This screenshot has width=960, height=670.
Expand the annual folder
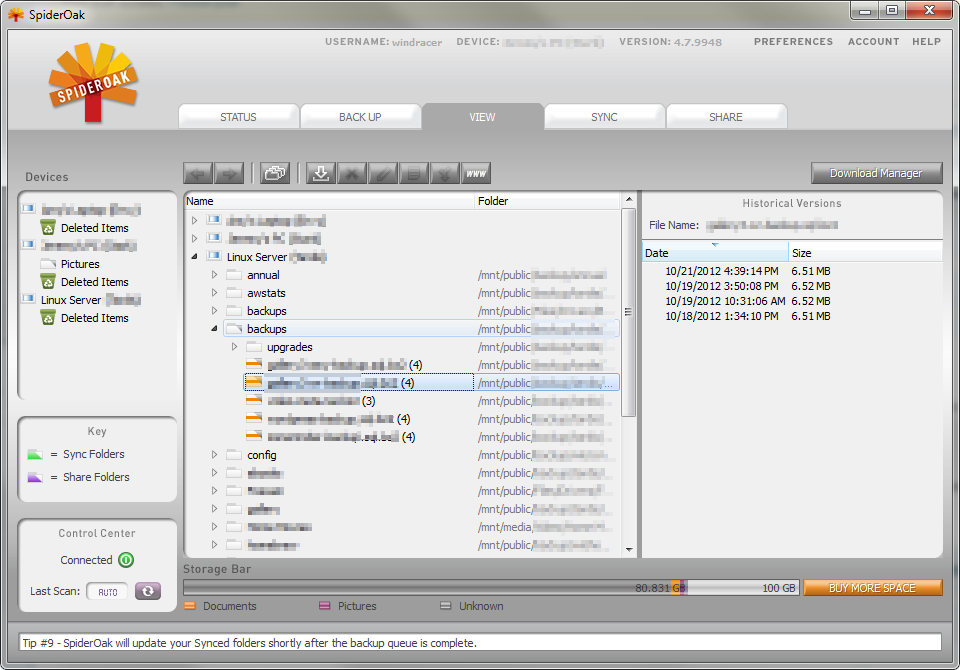tap(214, 275)
